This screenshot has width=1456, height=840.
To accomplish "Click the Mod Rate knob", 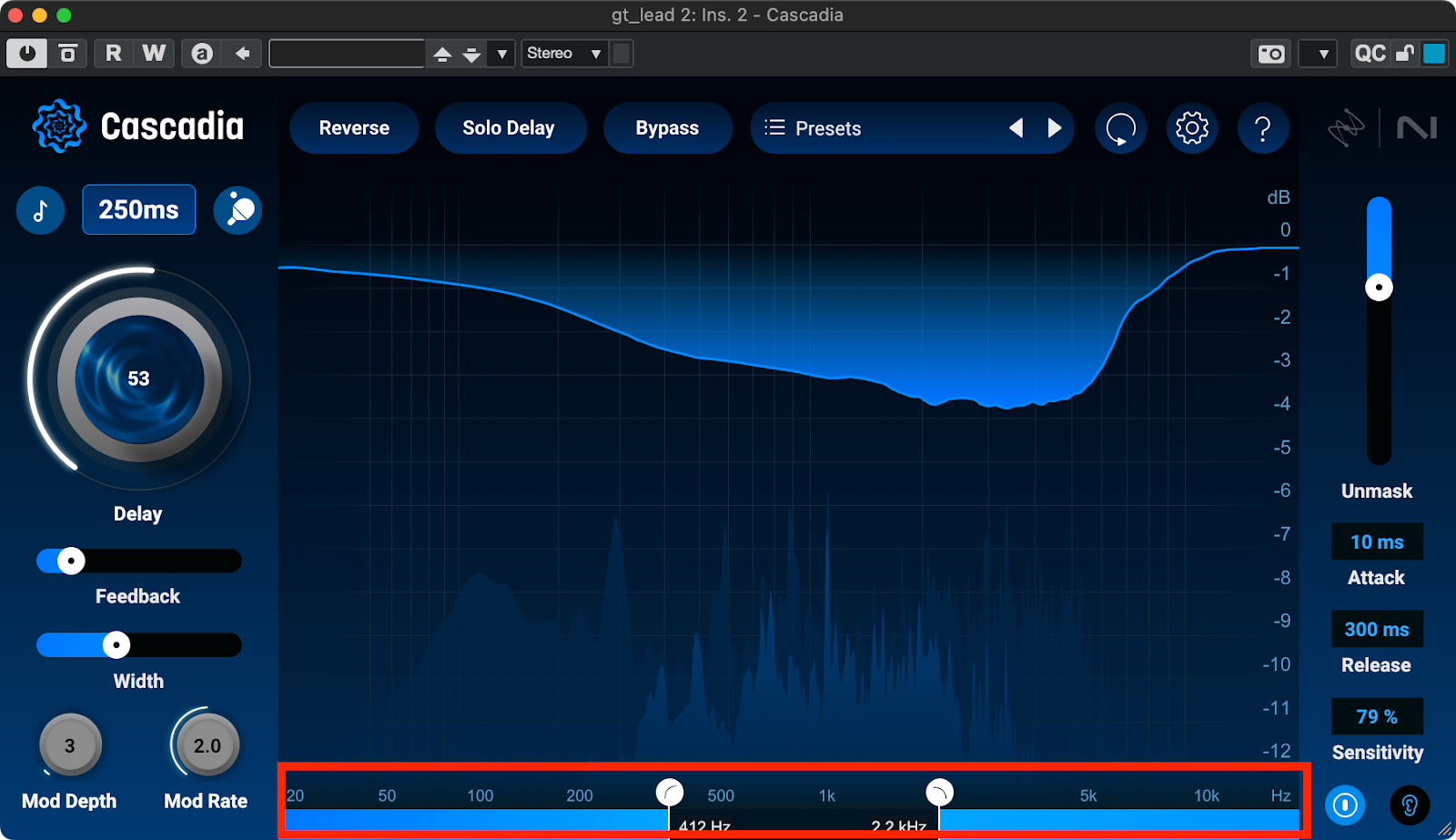I will 207,745.
